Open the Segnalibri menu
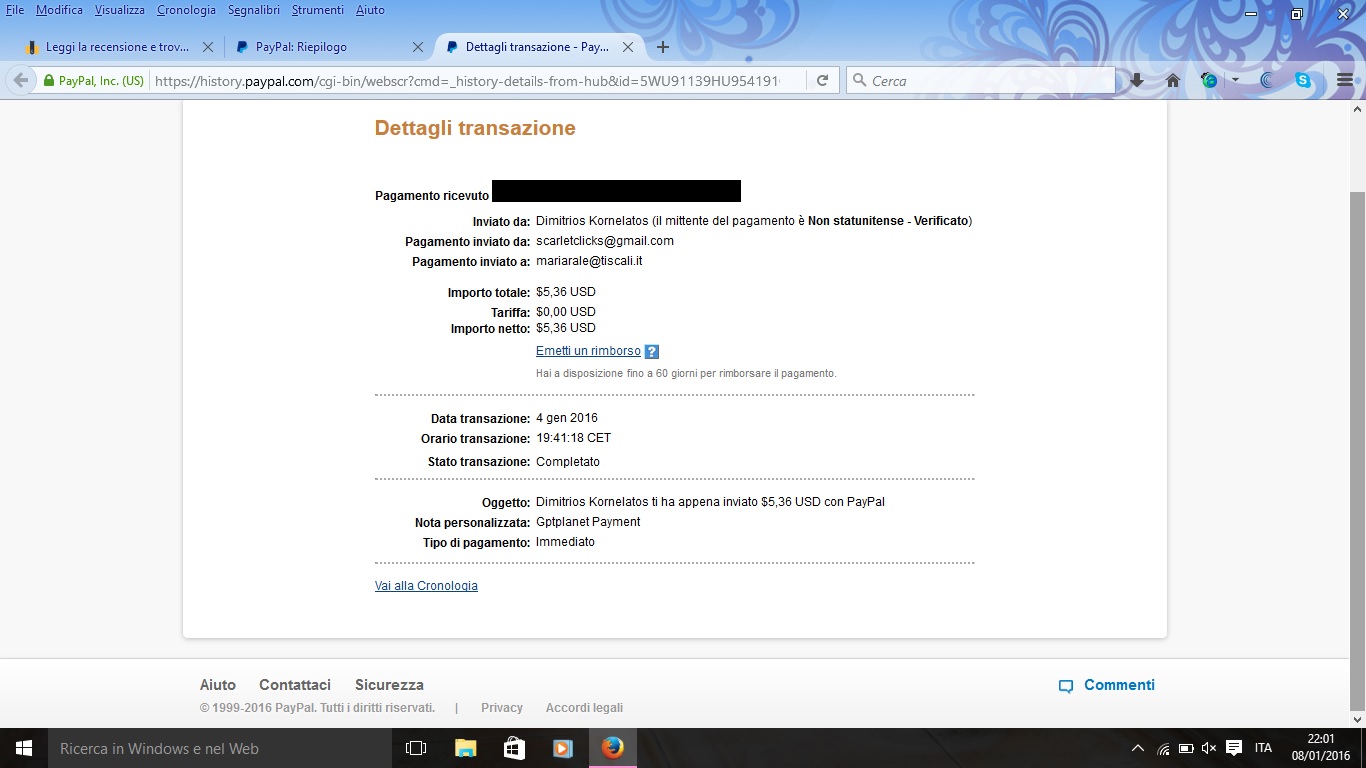The width and height of the screenshot is (1366, 768). tap(254, 10)
